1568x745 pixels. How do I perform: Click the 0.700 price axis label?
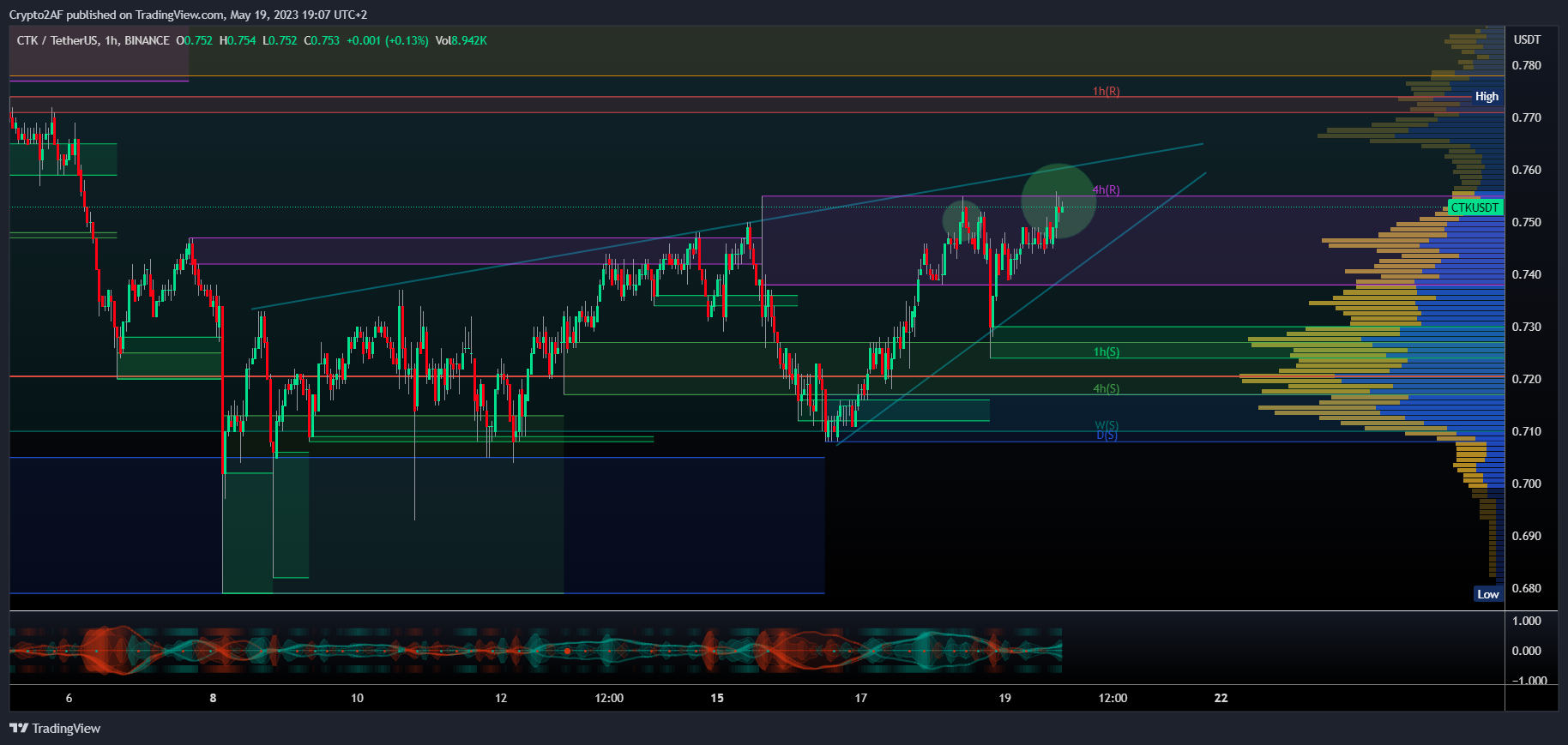(x=1526, y=484)
